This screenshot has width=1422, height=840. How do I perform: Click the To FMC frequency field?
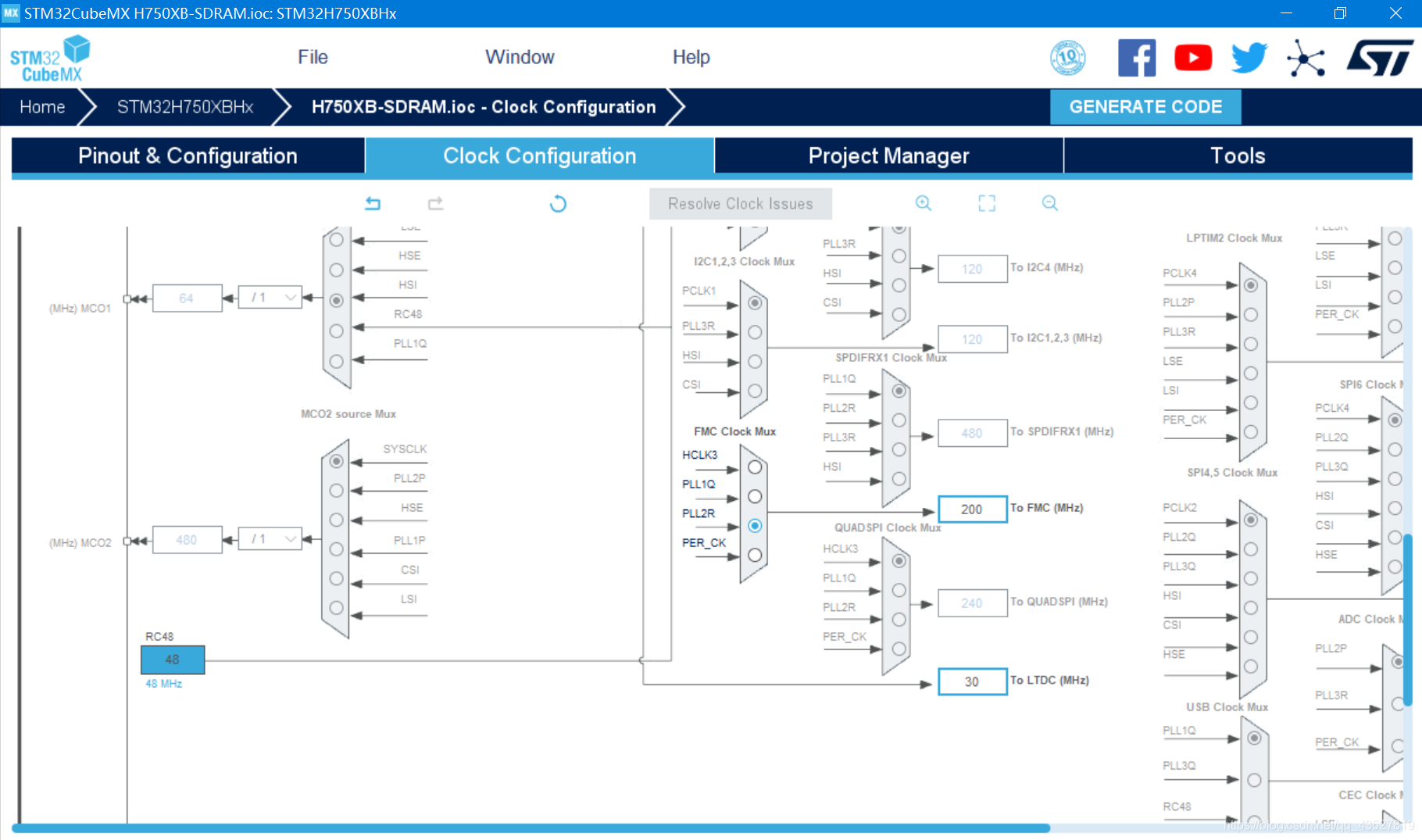click(972, 509)
